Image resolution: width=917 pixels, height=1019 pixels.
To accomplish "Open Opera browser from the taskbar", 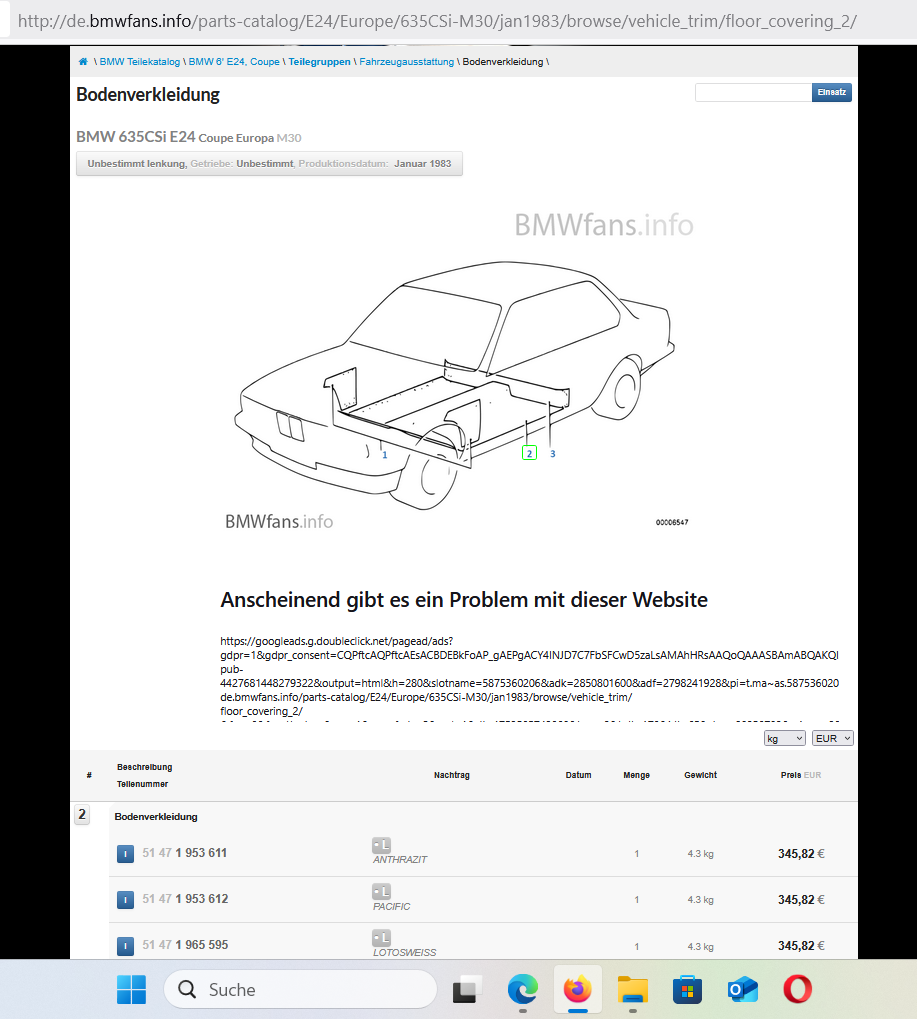I will (797, 990).
